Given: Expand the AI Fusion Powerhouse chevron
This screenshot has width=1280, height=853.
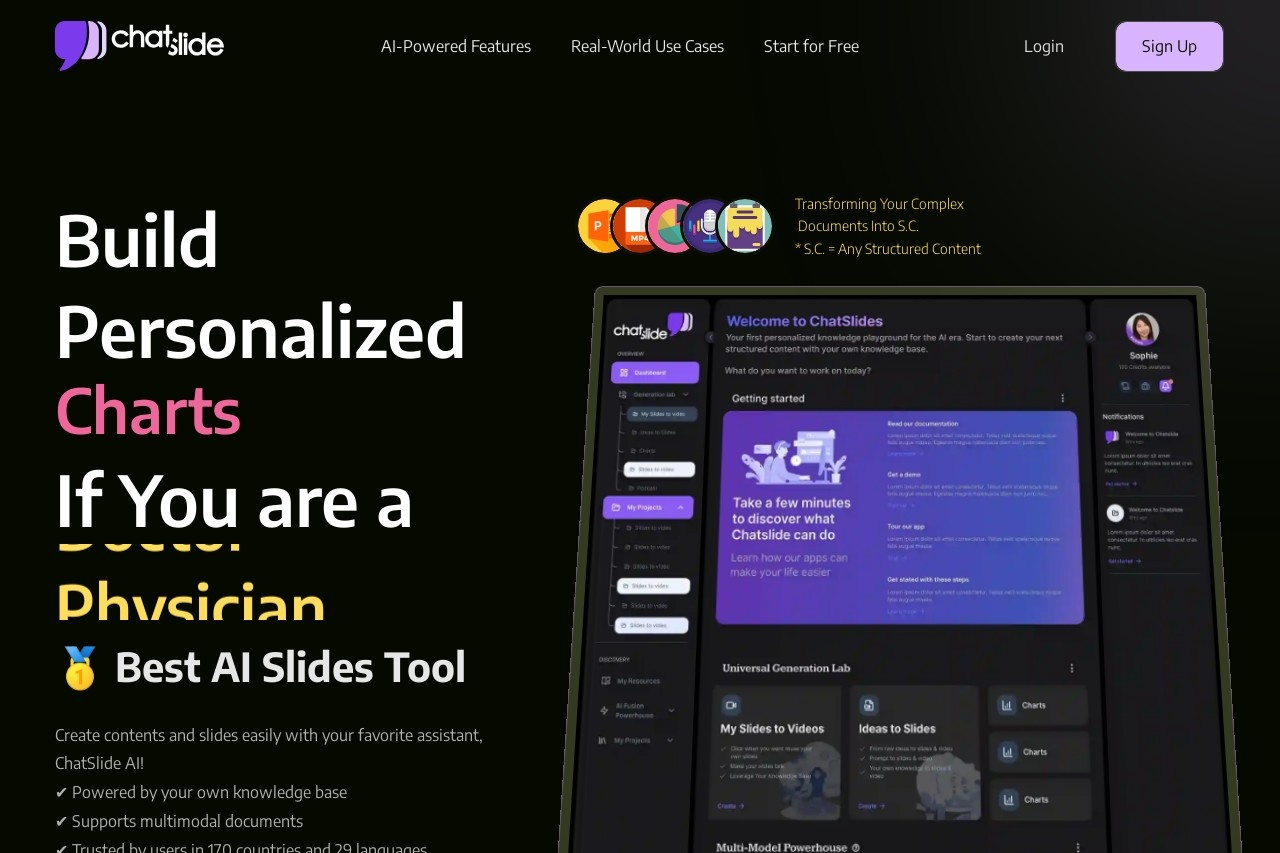Looking at the screenshot, I should coord(671,710).
